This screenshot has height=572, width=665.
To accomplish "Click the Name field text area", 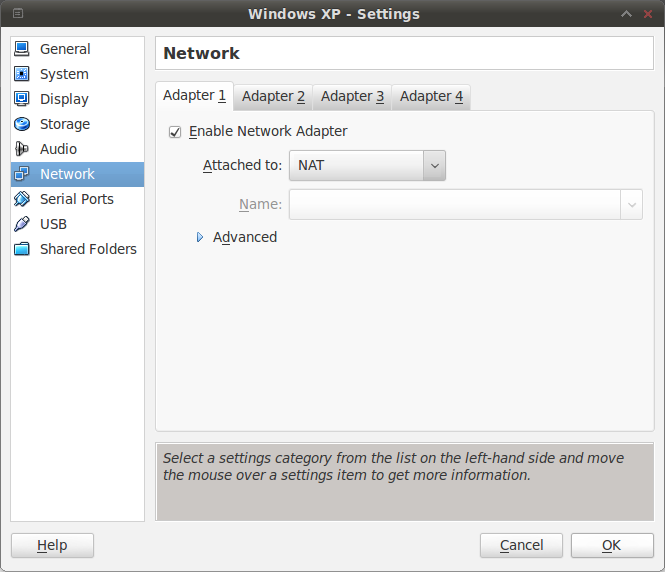I will click(455, 204).
